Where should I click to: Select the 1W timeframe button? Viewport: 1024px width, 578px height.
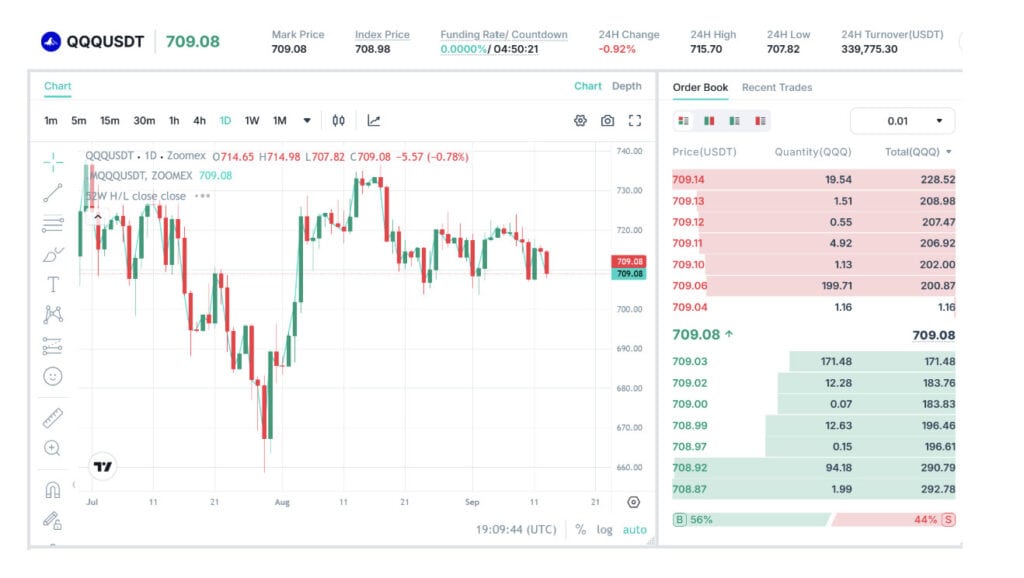point(252,121)
